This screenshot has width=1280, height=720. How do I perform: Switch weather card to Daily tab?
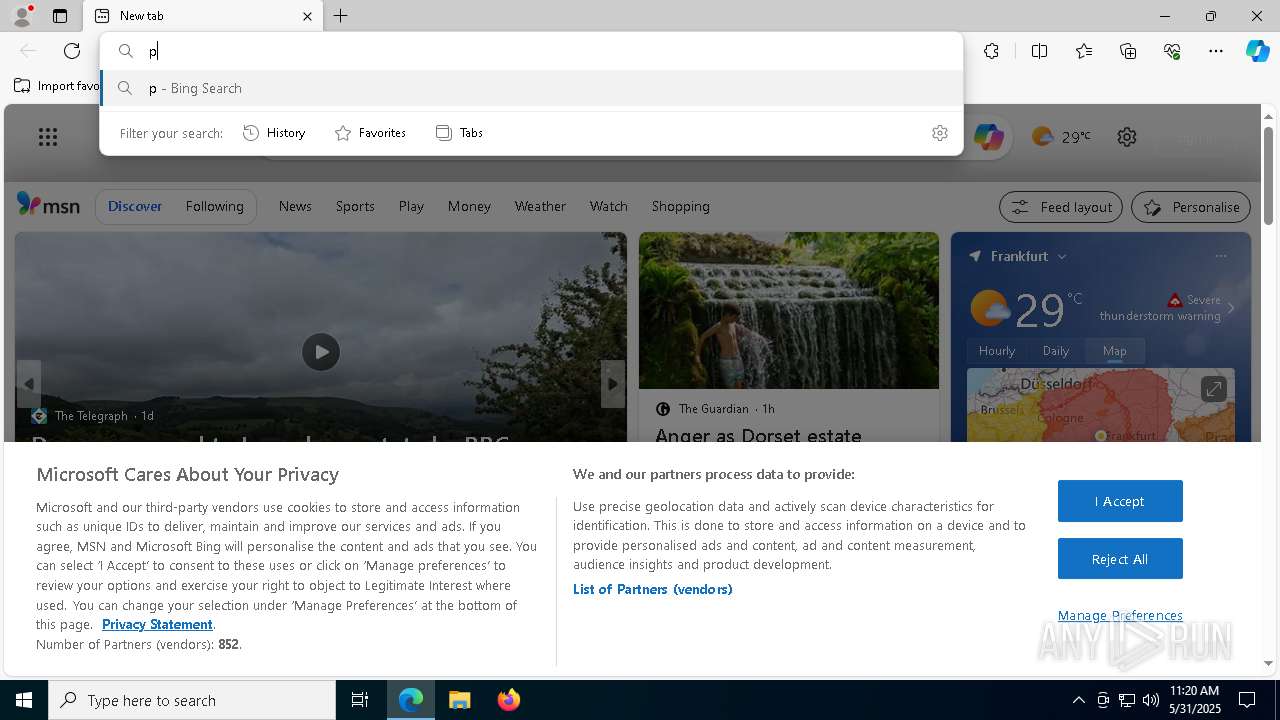pos(1056,351)
